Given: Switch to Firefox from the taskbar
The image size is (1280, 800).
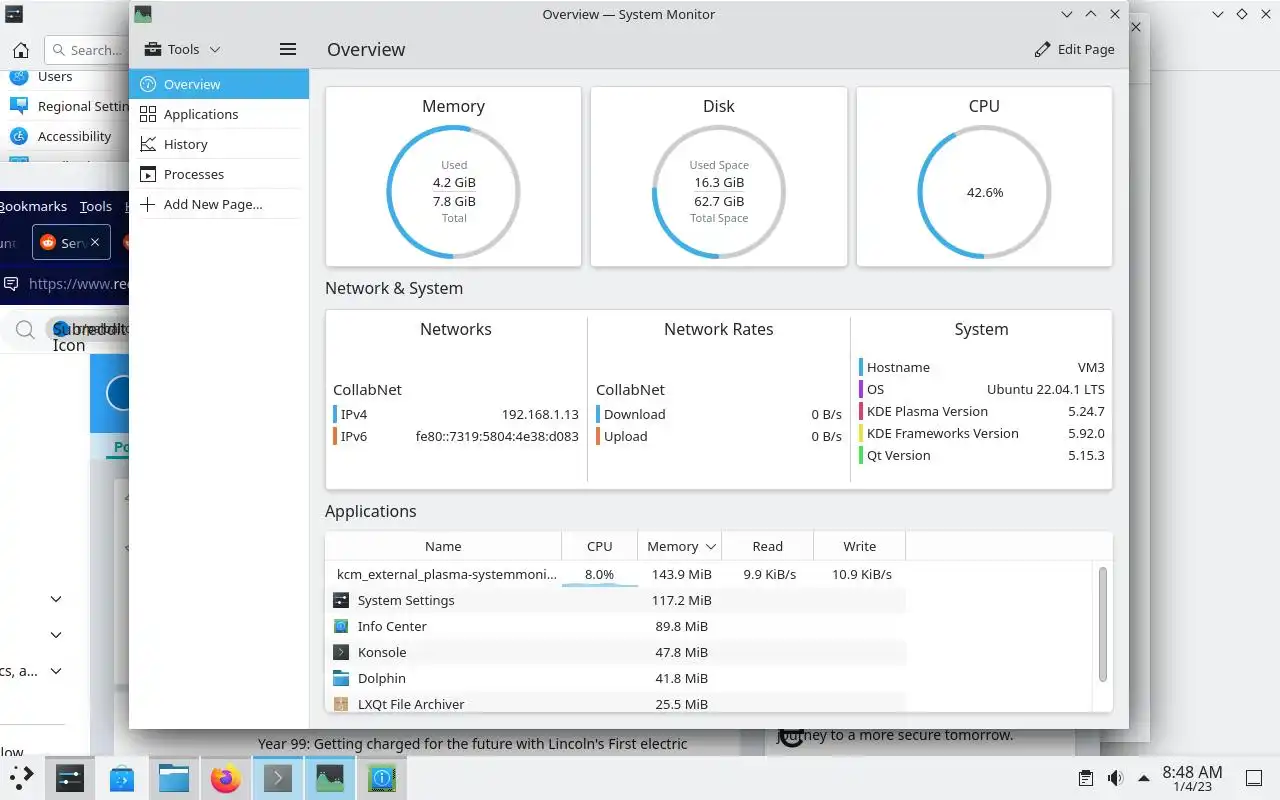Looking at the screenshot, I should 226,778.
